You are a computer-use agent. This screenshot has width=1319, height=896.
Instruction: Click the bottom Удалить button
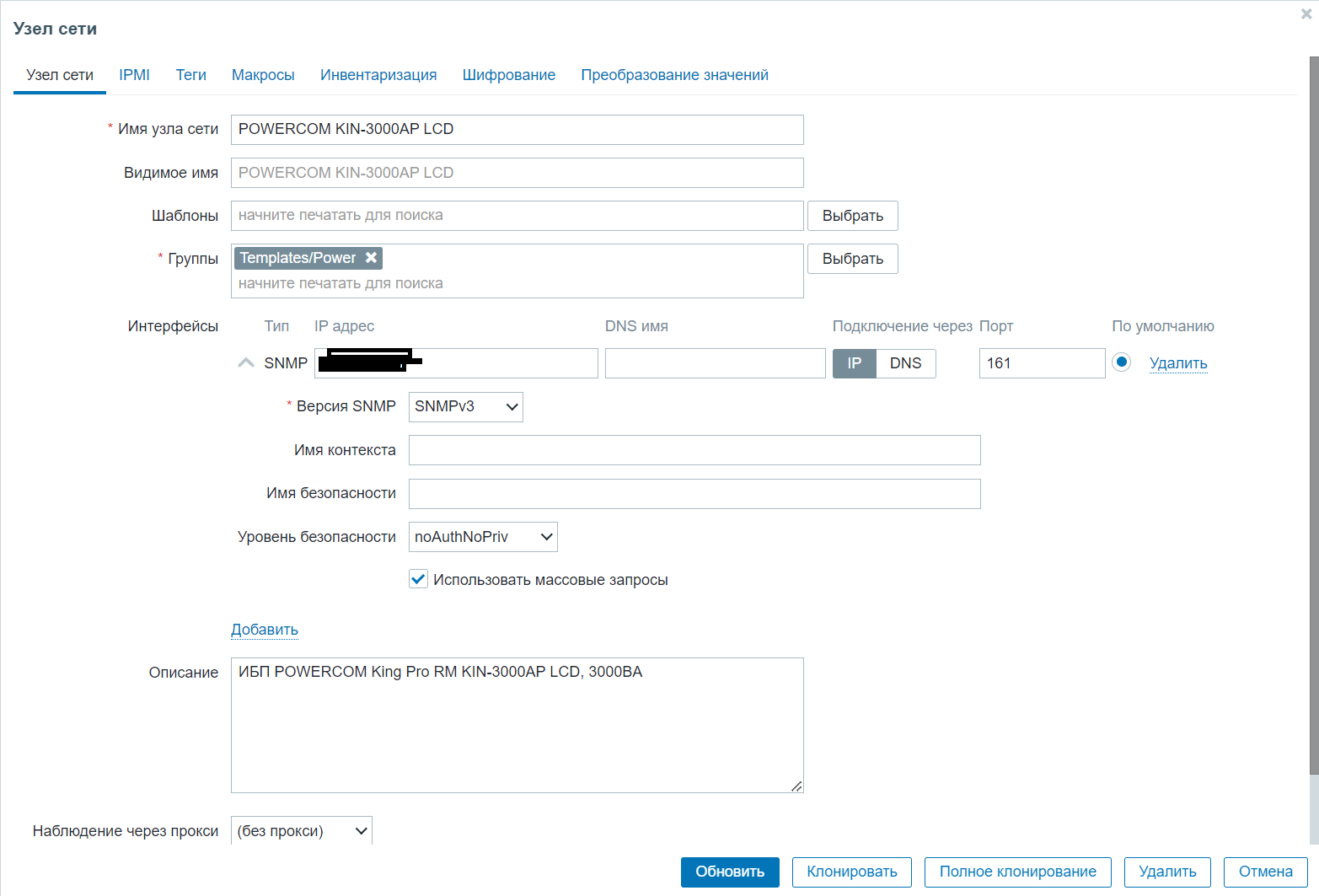(1167, 872)
